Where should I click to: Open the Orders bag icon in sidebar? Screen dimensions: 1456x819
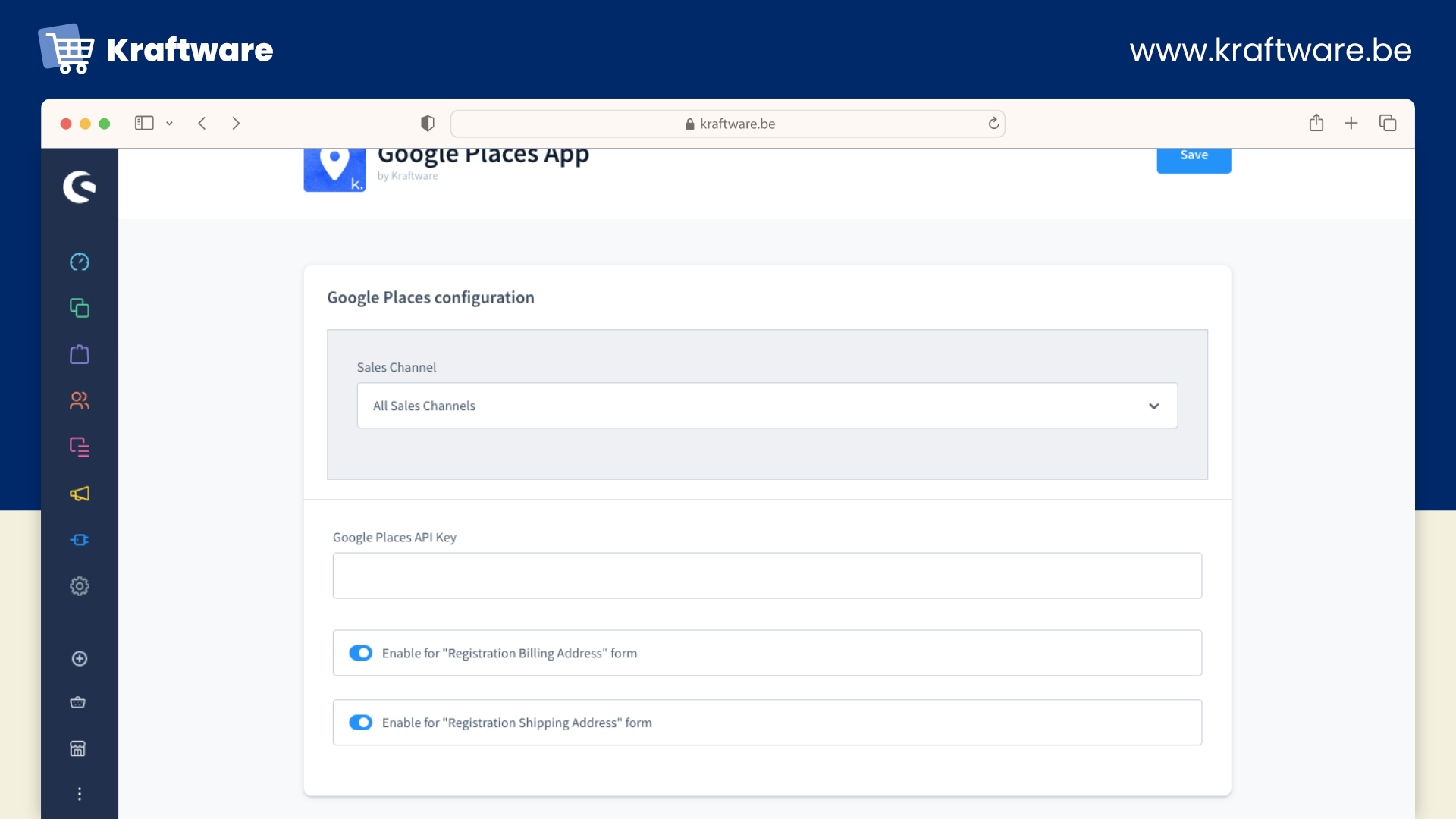[80, 354]
